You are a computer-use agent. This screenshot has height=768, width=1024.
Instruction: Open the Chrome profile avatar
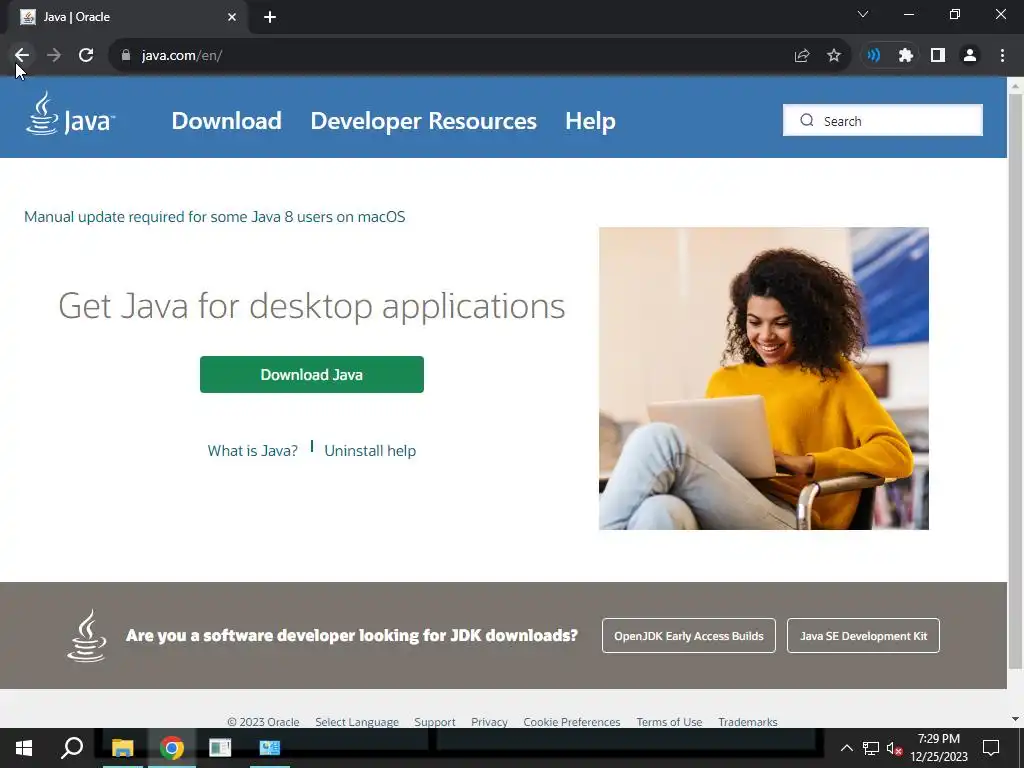970,56
